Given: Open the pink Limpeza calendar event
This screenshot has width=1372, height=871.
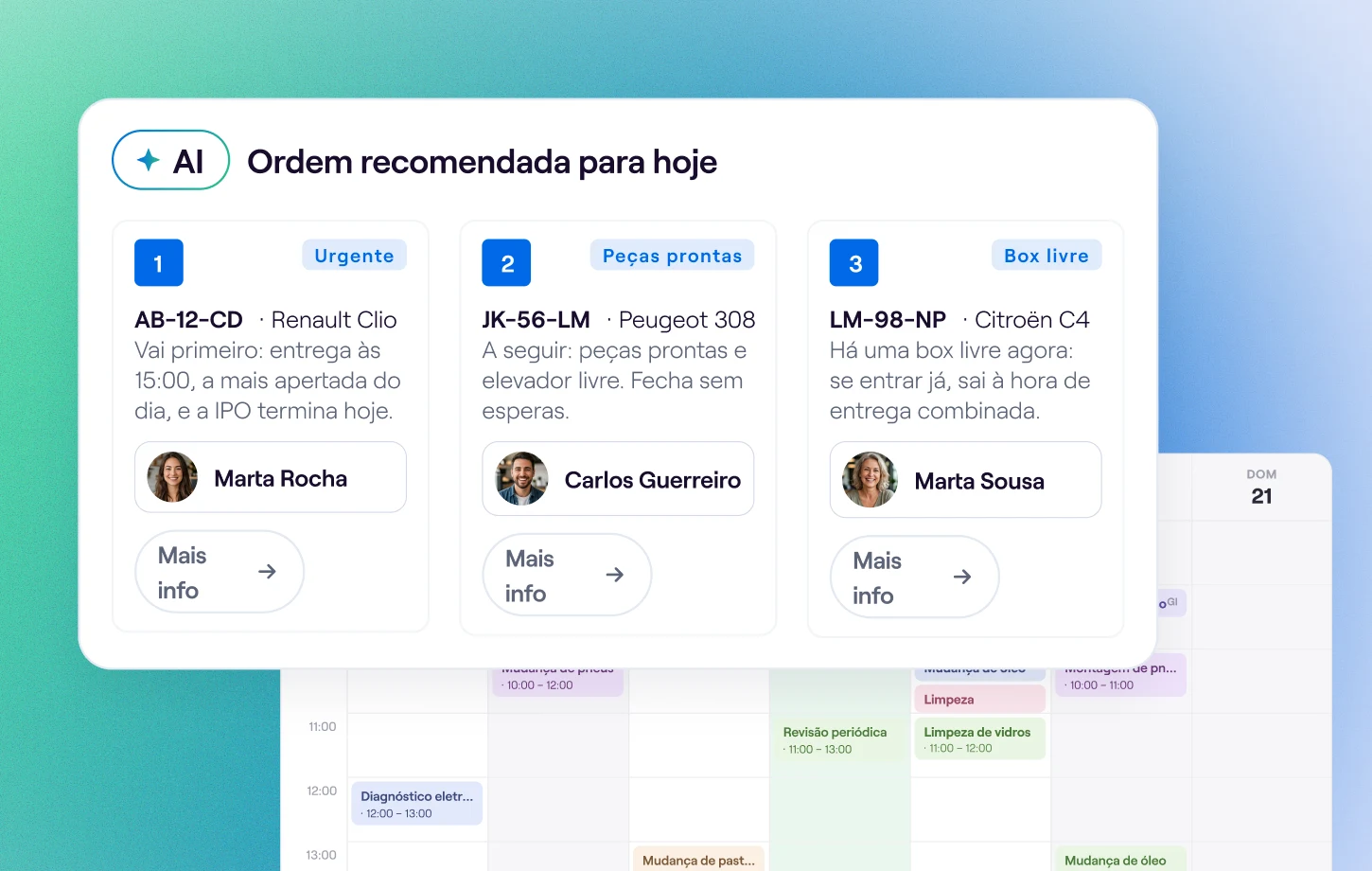Looking at the screenshot, I should 980,699.
